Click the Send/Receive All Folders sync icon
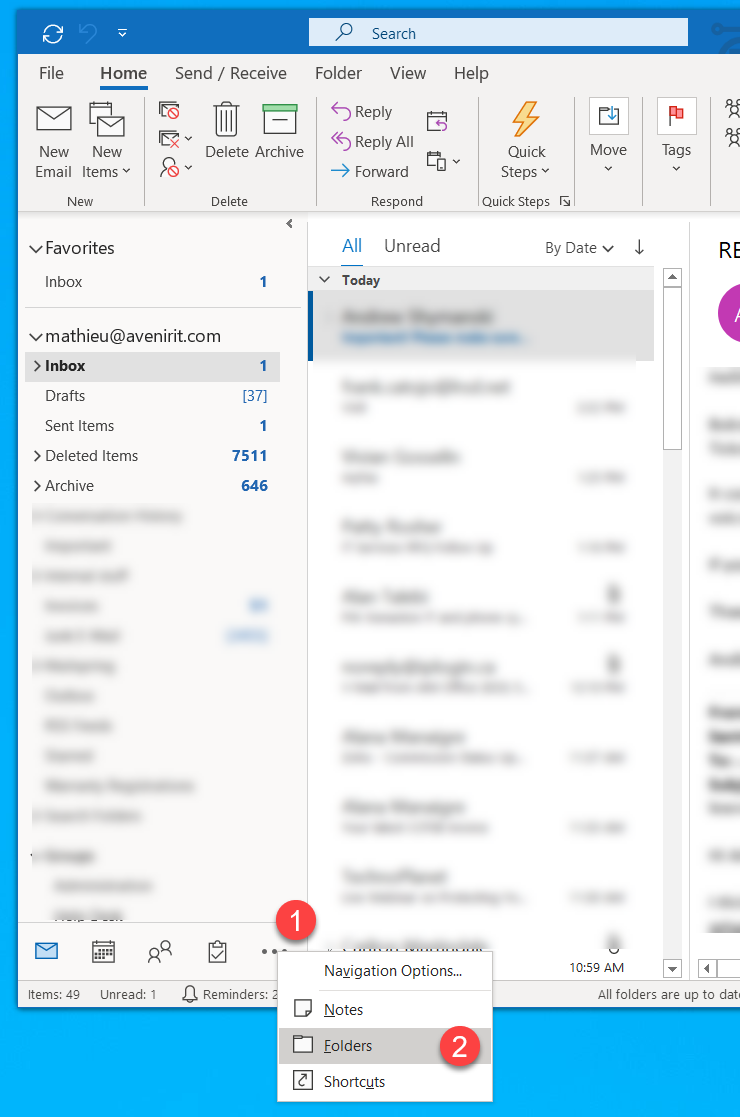740x1117 pixels. pos(53,33)
